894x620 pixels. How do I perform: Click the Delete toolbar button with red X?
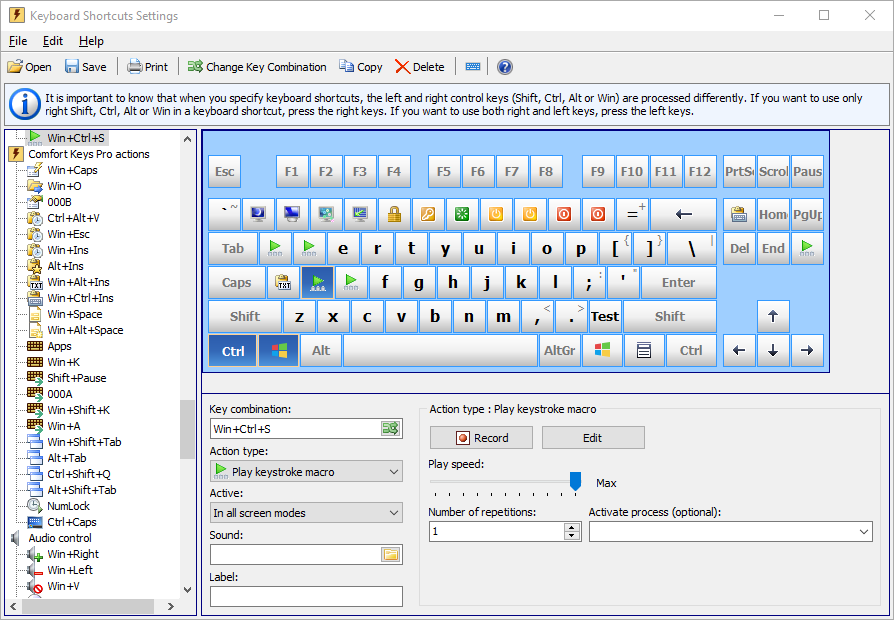[419, 67]
